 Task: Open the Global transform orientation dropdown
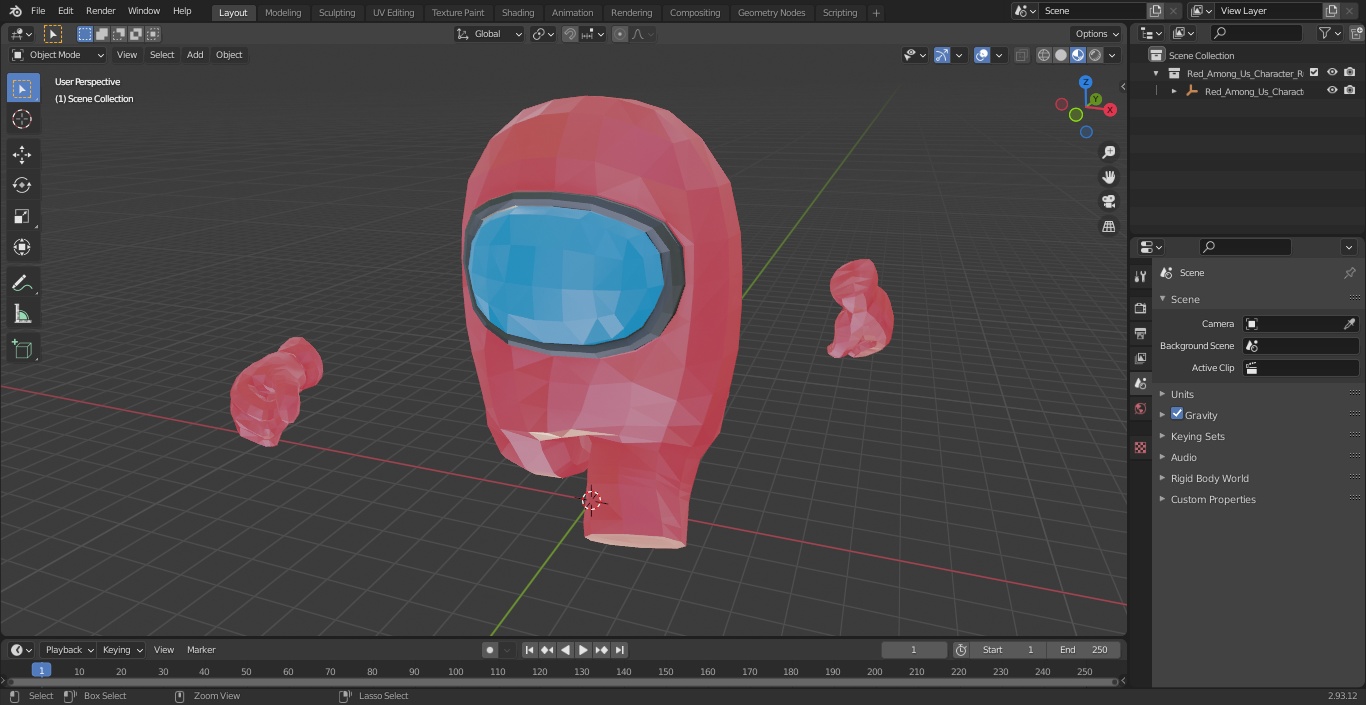tap(490, 34)
